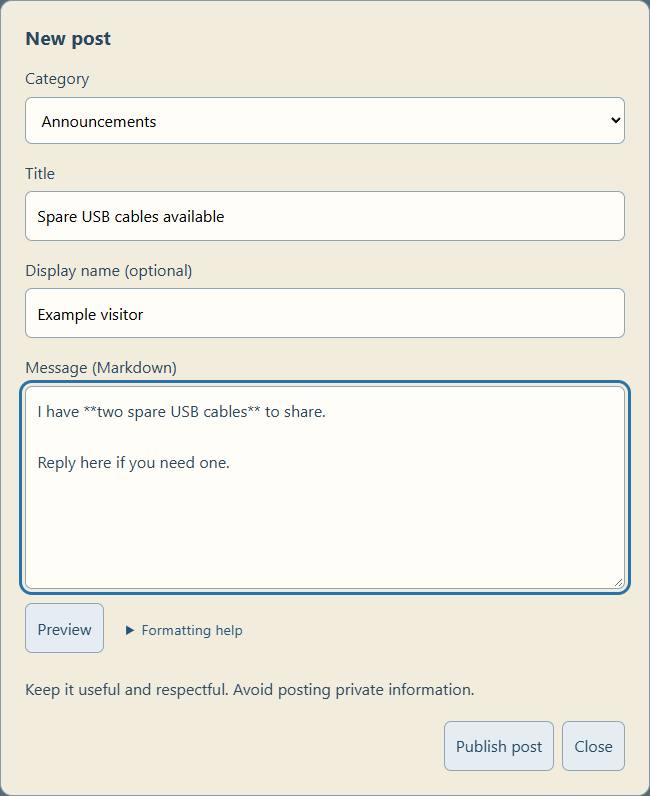Click the "Display name (optional)" label
The image size is (650, 796).
(x=109, y=271)
